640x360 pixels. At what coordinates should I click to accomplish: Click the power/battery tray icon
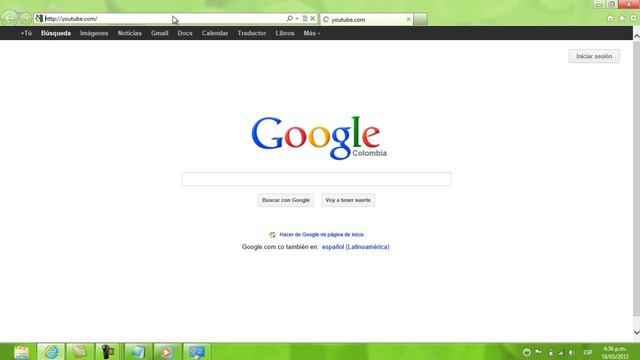[550, 352]
